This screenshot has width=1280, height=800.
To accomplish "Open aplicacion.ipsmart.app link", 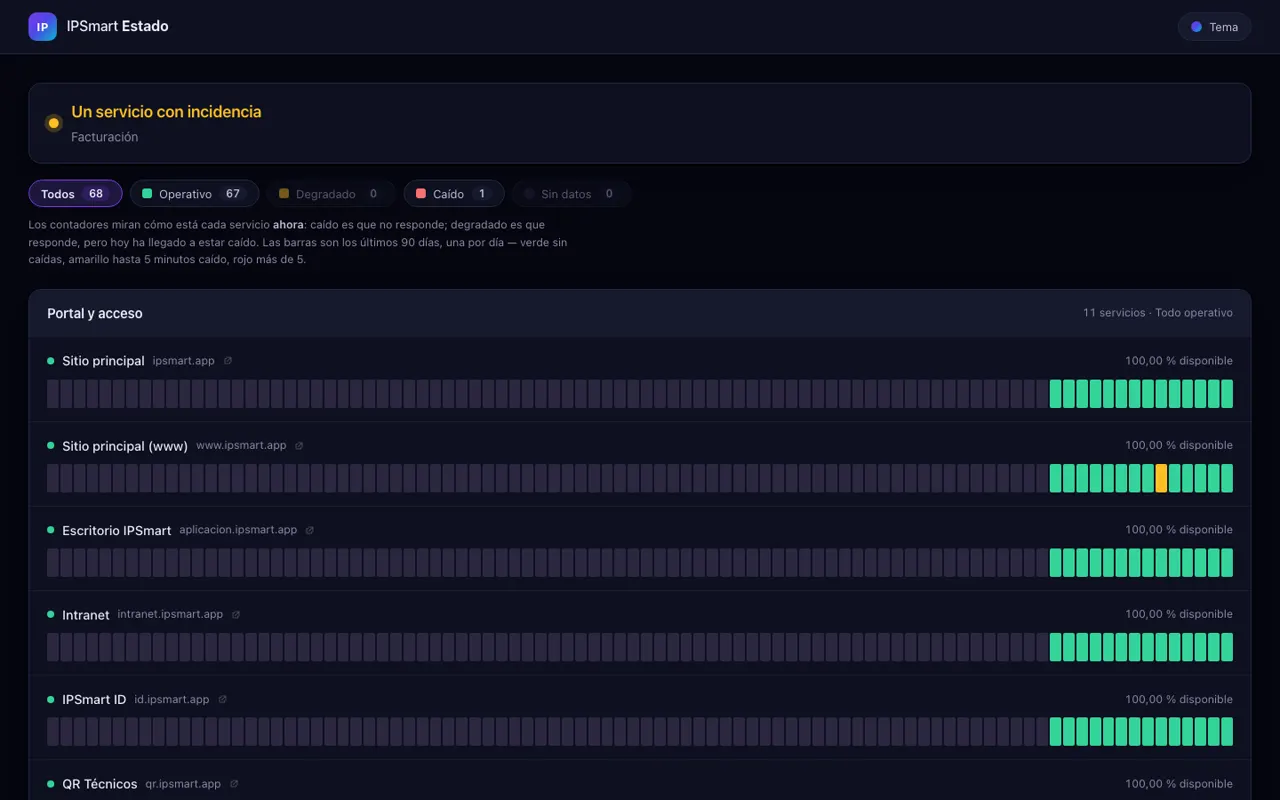I will pos(238,530).
